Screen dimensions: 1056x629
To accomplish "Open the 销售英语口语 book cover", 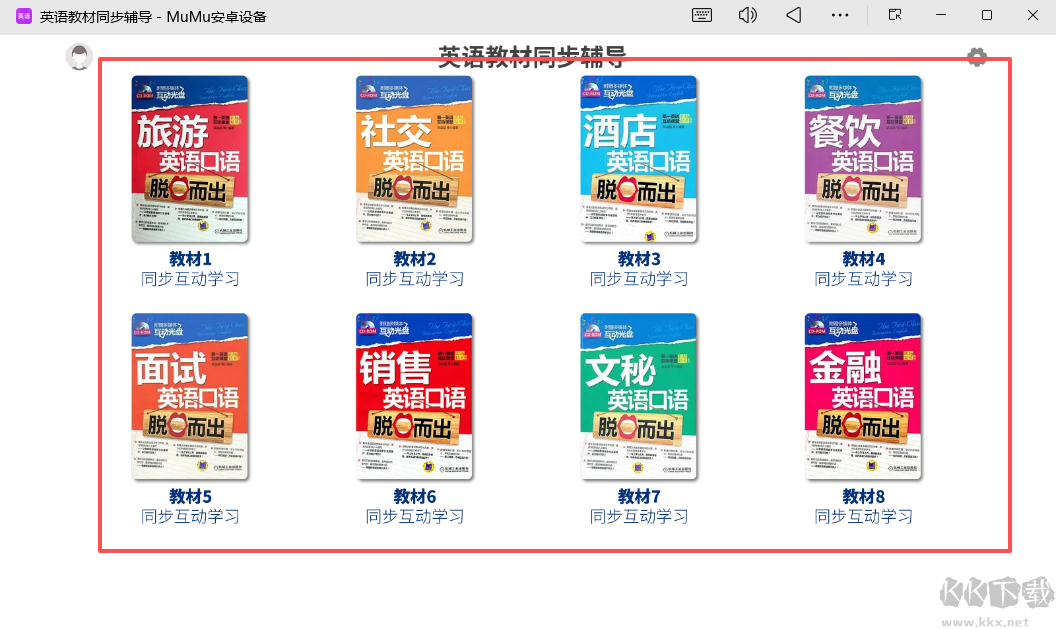I will (x=414, y=397).
